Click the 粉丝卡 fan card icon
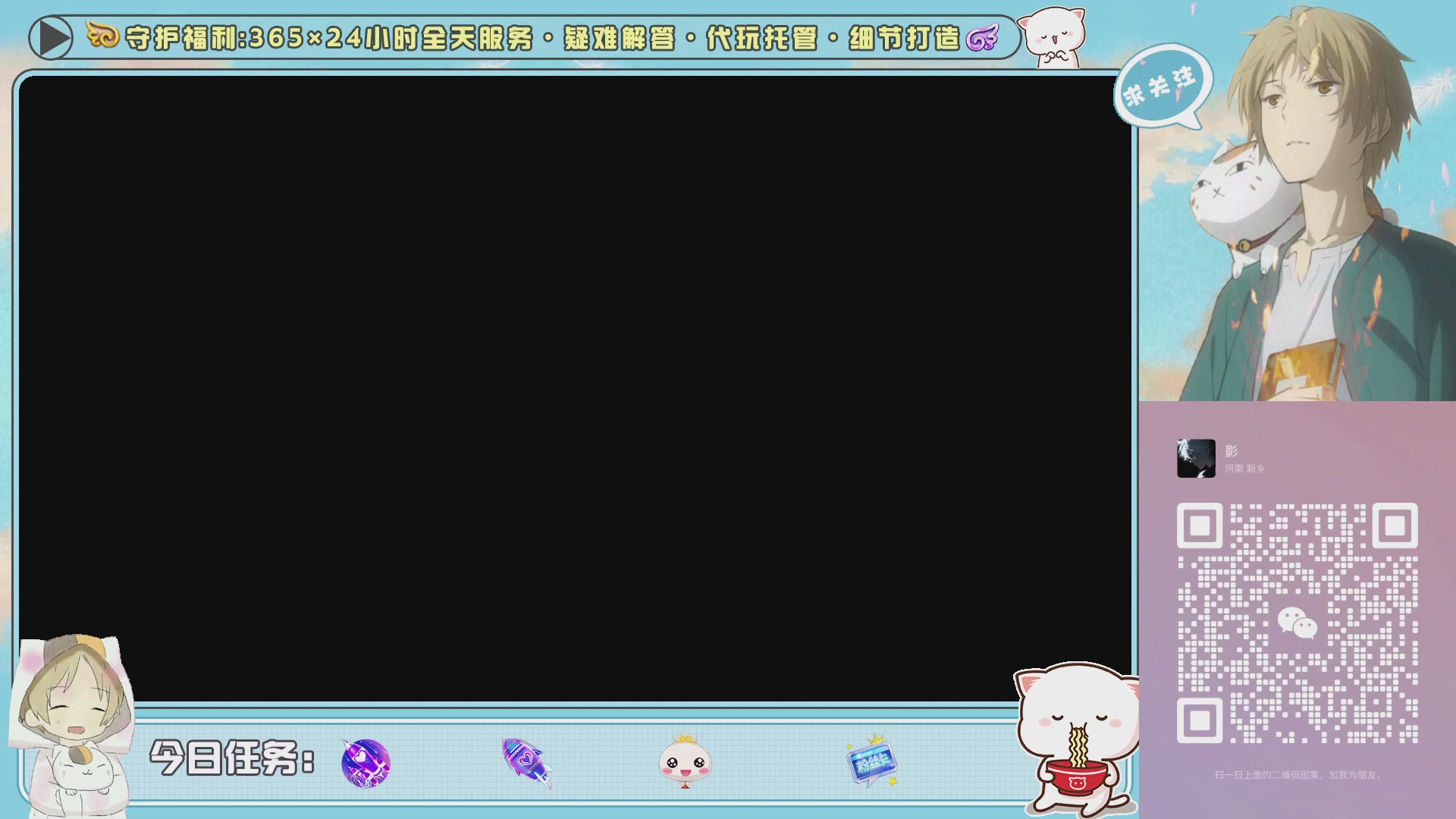1456x819 pixels. click(x=872, y=761)
